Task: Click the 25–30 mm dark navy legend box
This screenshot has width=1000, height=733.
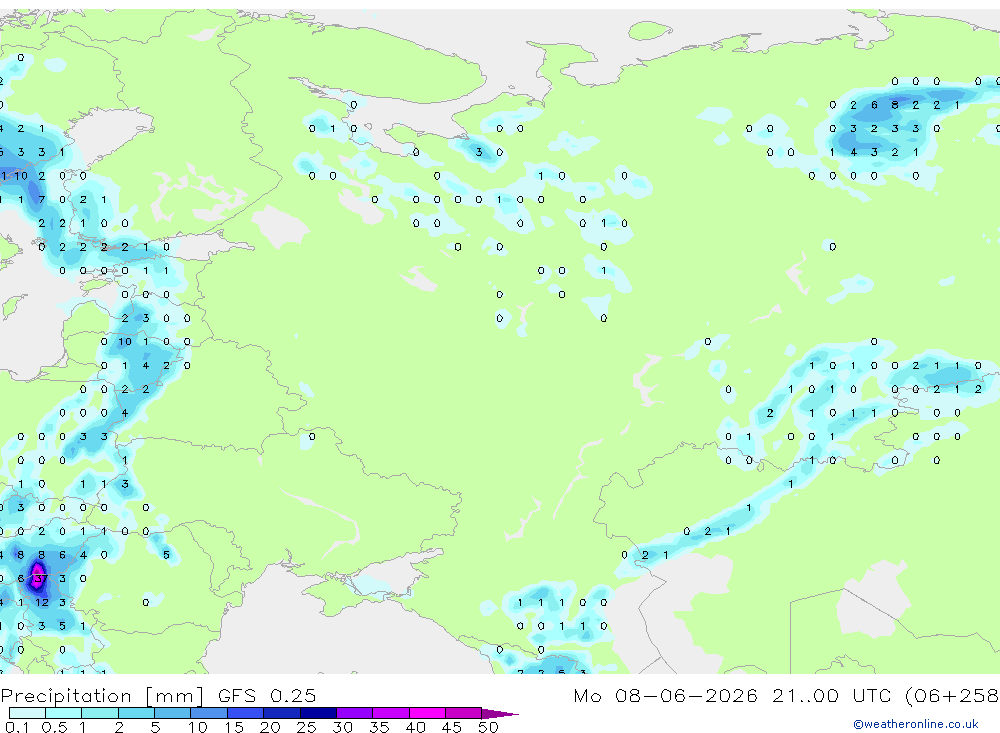Action: [319, 713]
